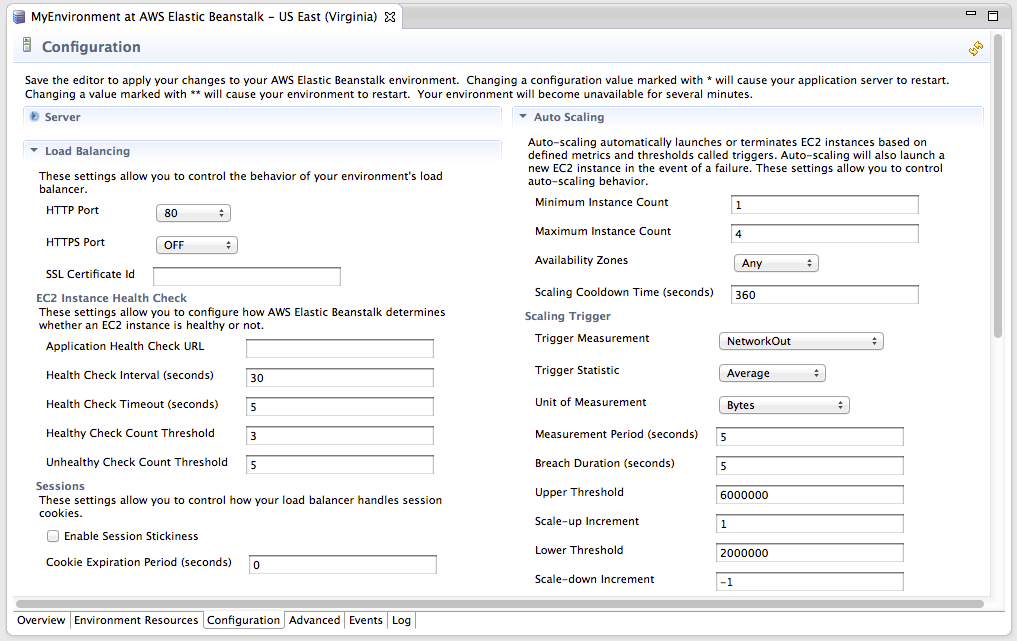Viewport: 1017px width, 641px height.
Task: Click the vertical scrollbar thumb
Action: click(998, 185)
